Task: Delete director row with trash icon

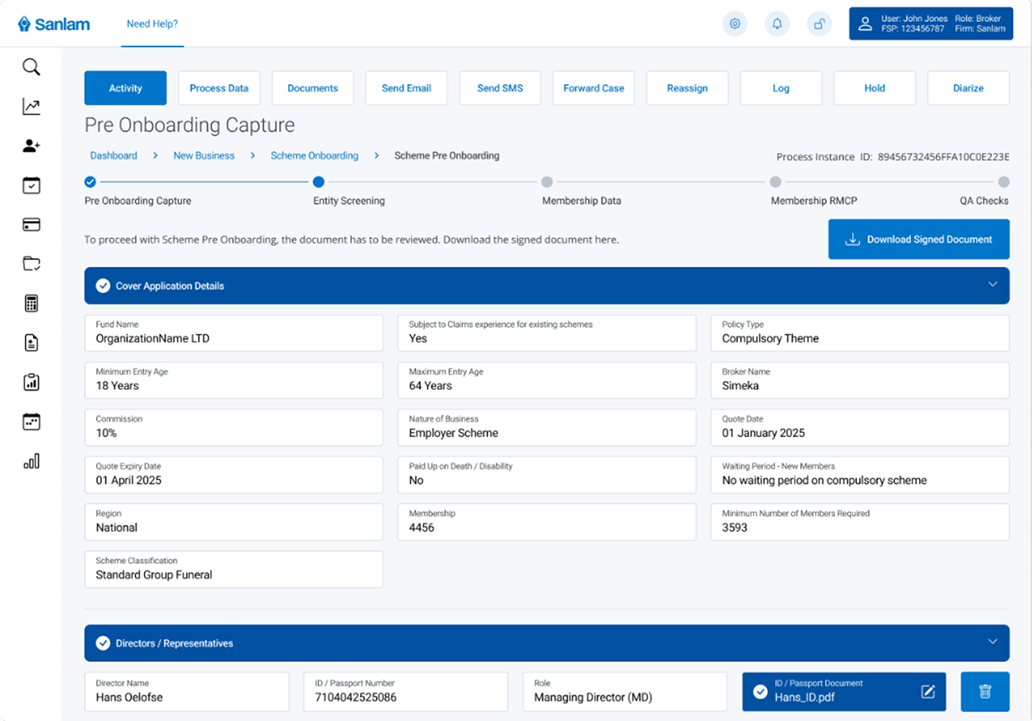Action: 985,691
